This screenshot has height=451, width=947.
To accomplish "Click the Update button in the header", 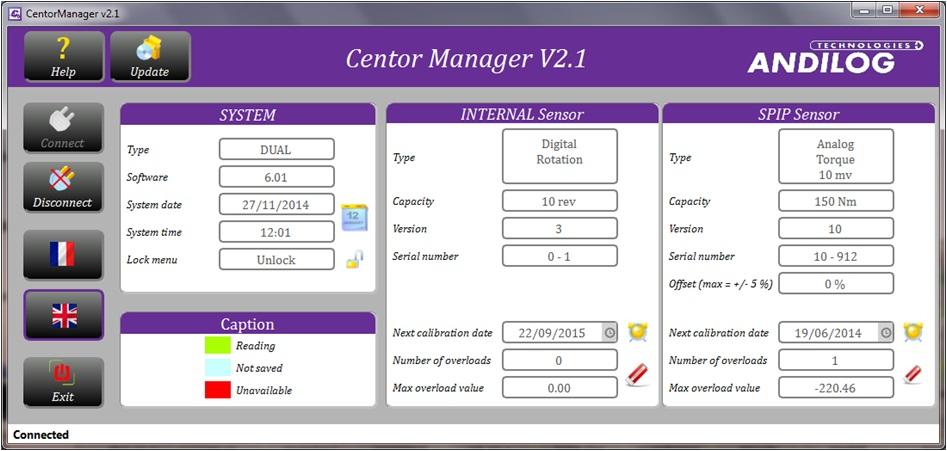I will point(150,57).
